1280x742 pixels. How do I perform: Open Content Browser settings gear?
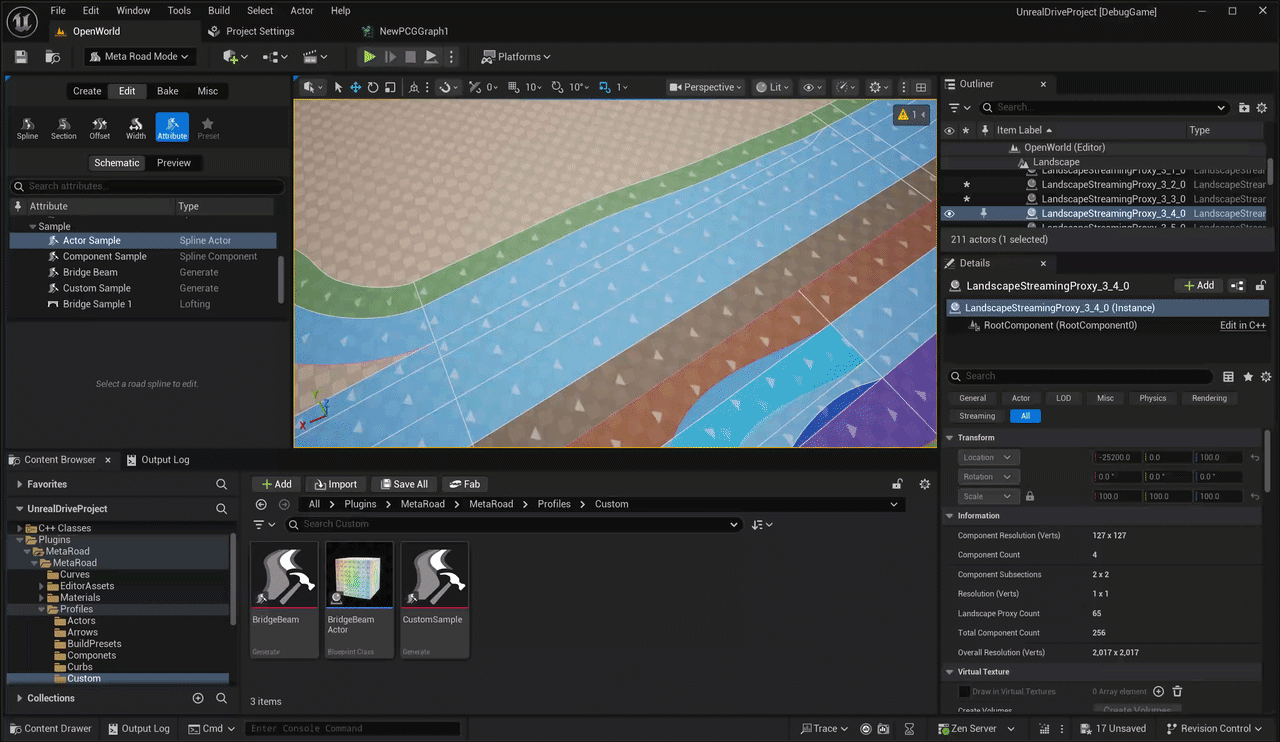coord(925,484)
